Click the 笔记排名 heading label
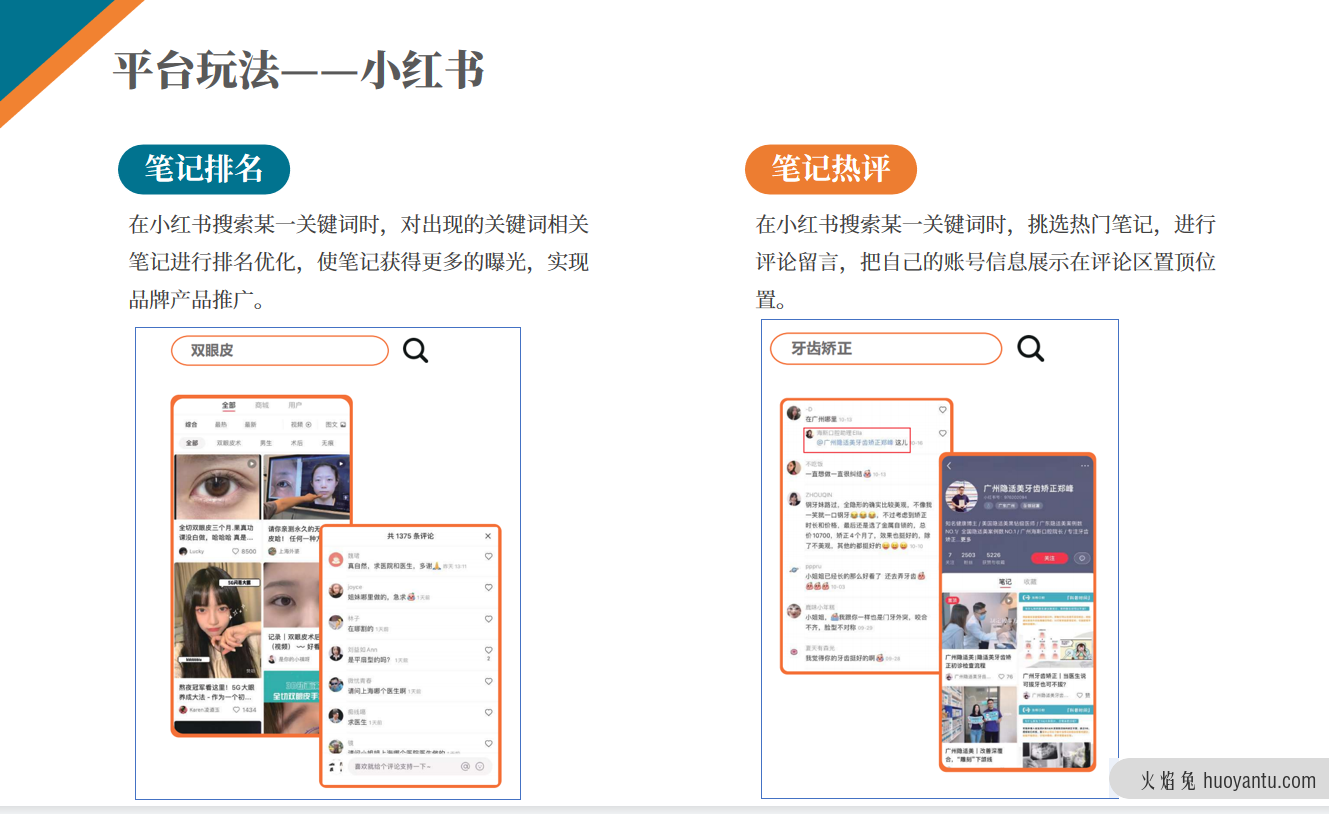This screenshot has height=814, width=1329. pyautogui.click(x=204, y=169)
